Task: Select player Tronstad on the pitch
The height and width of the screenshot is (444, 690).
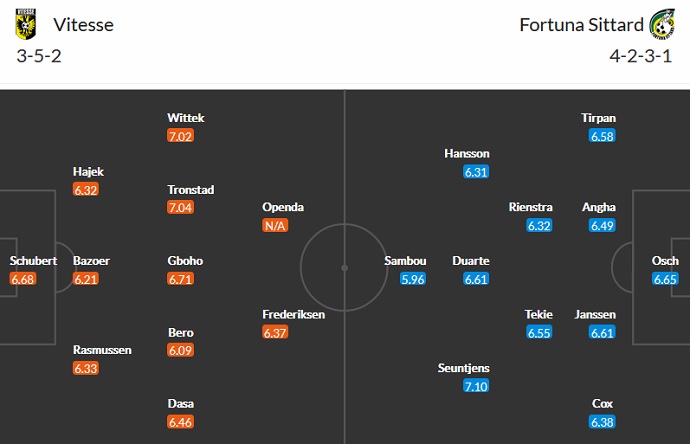Action: (x=190, y=190)
